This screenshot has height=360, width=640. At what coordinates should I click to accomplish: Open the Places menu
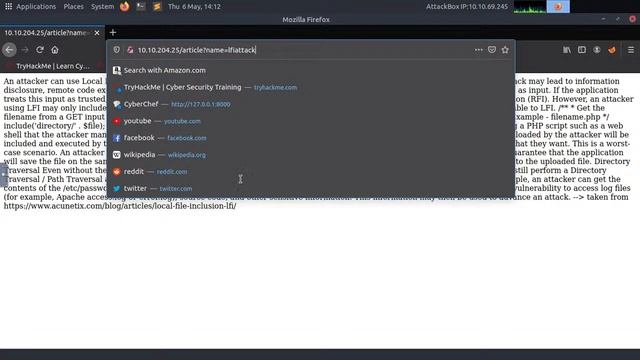73,7
